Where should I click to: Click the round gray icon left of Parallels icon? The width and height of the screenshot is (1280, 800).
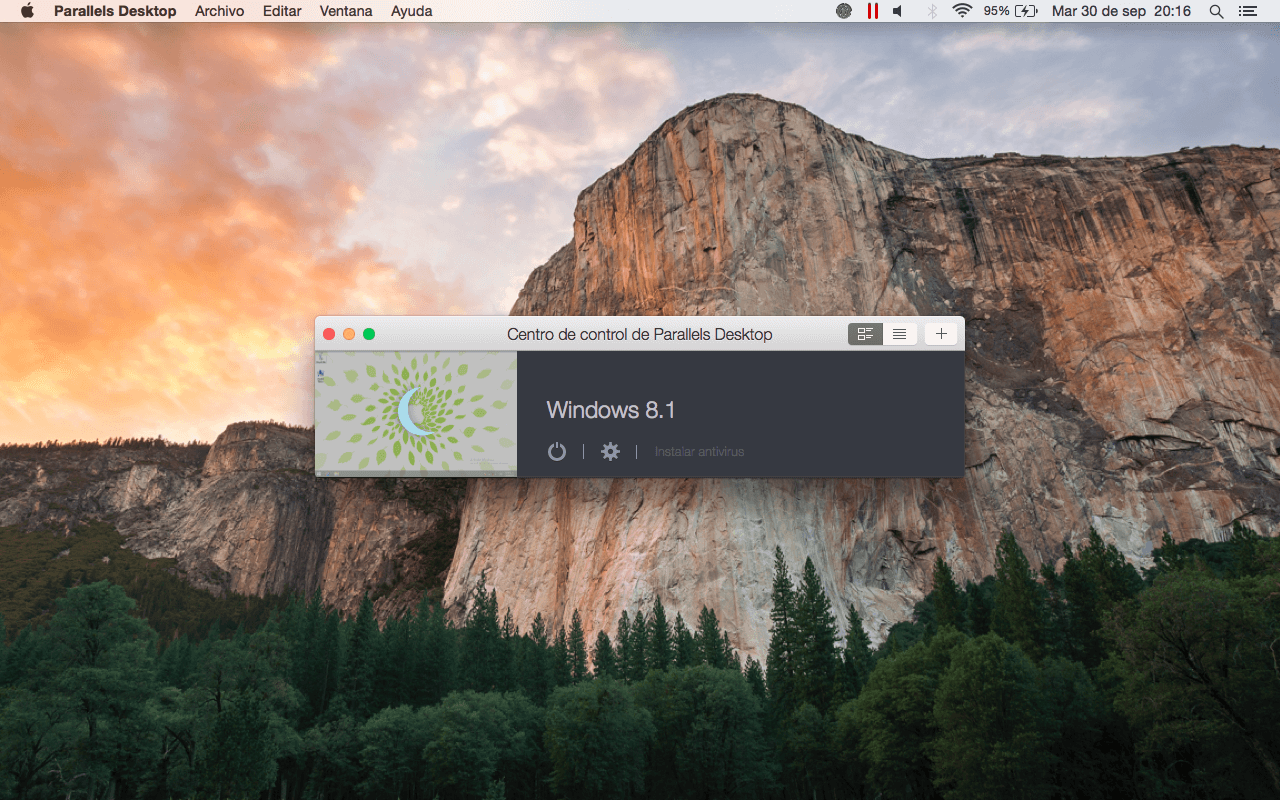pyautogui.click(x=844, y=11)
